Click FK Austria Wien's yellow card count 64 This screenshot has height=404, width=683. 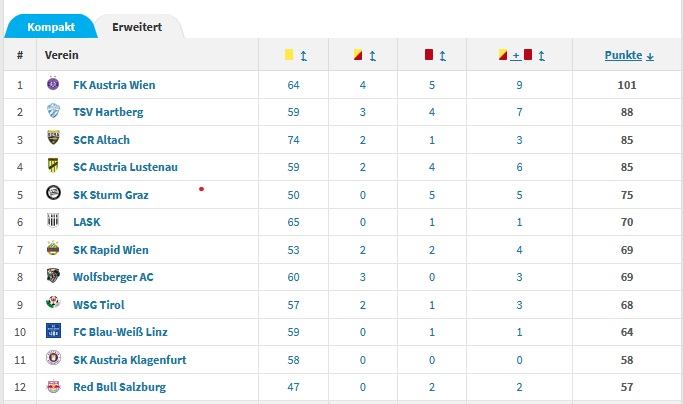(x=293, y=85)
